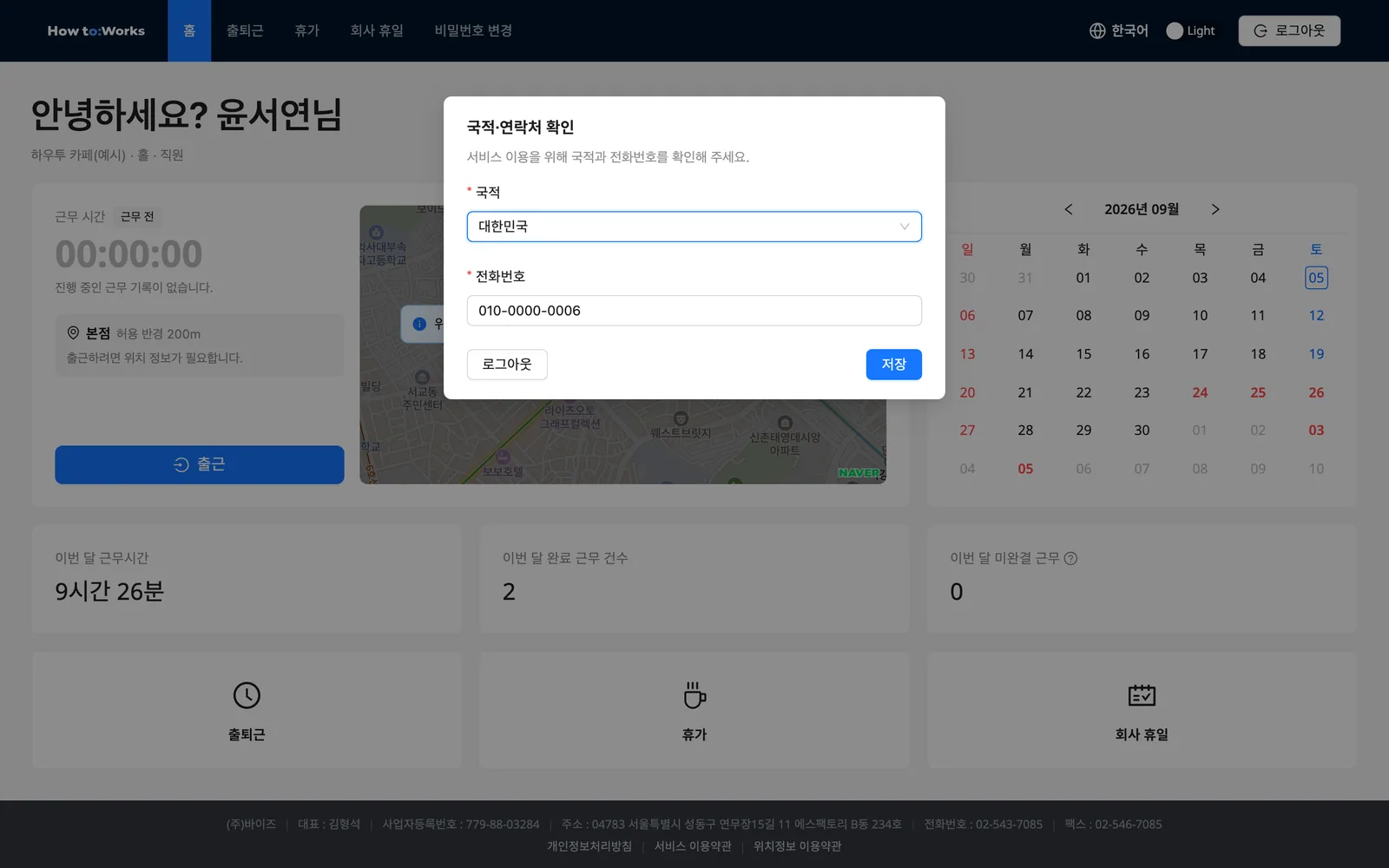Click the info icon on the map
Image resolution: width=1389 pixels, height=868 pixels.
(x=419, y=324)
